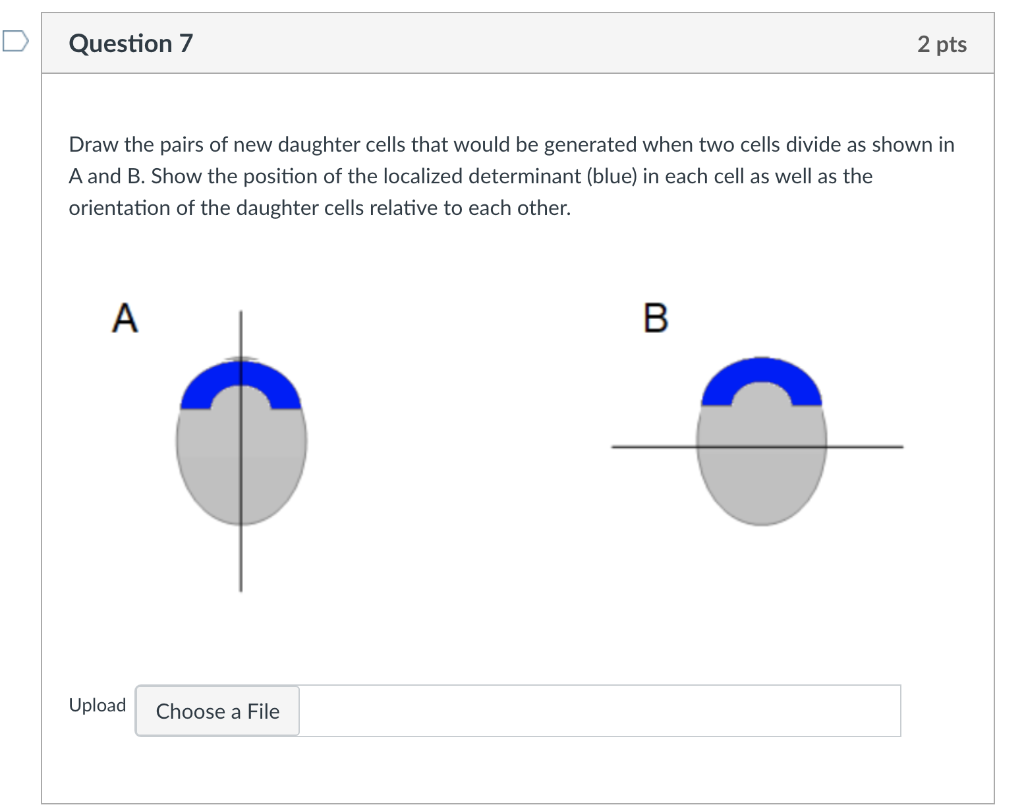Open the file selection dialog via Choose a File
Viewport: 1024px width, 811px height.
point(216,710)
